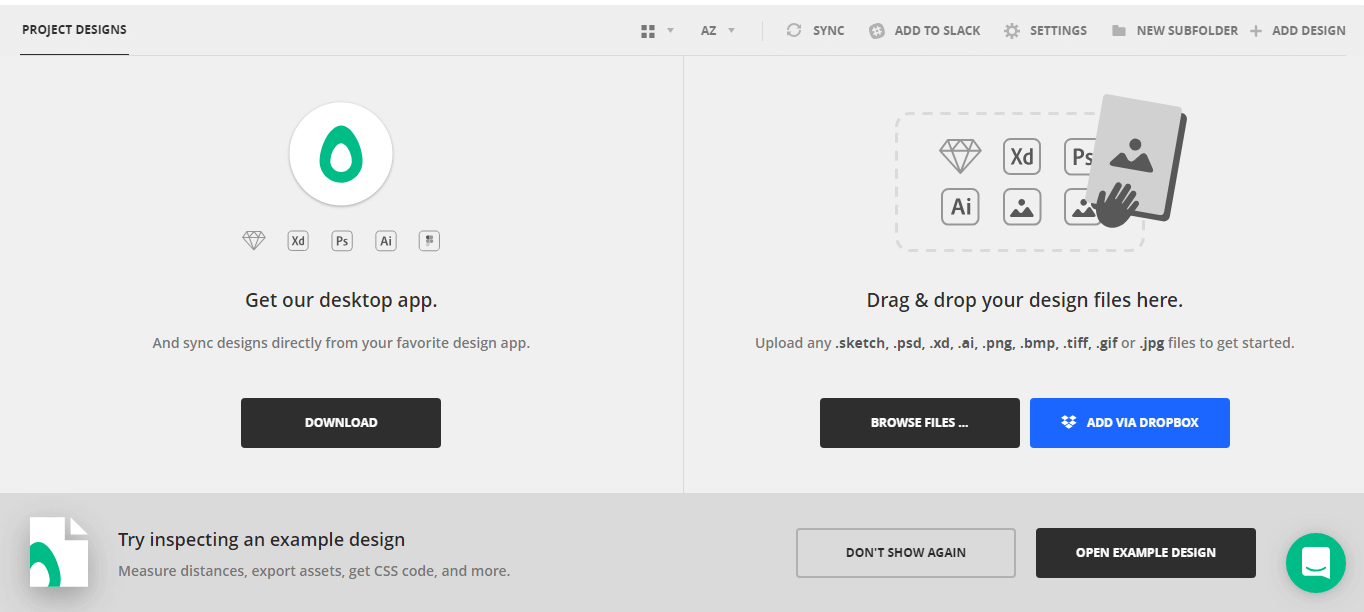The width and height of the screenshot is (1364, 612).
Task: Click the small Photoshop Ps icon under the logo
Action: [342, 241]
